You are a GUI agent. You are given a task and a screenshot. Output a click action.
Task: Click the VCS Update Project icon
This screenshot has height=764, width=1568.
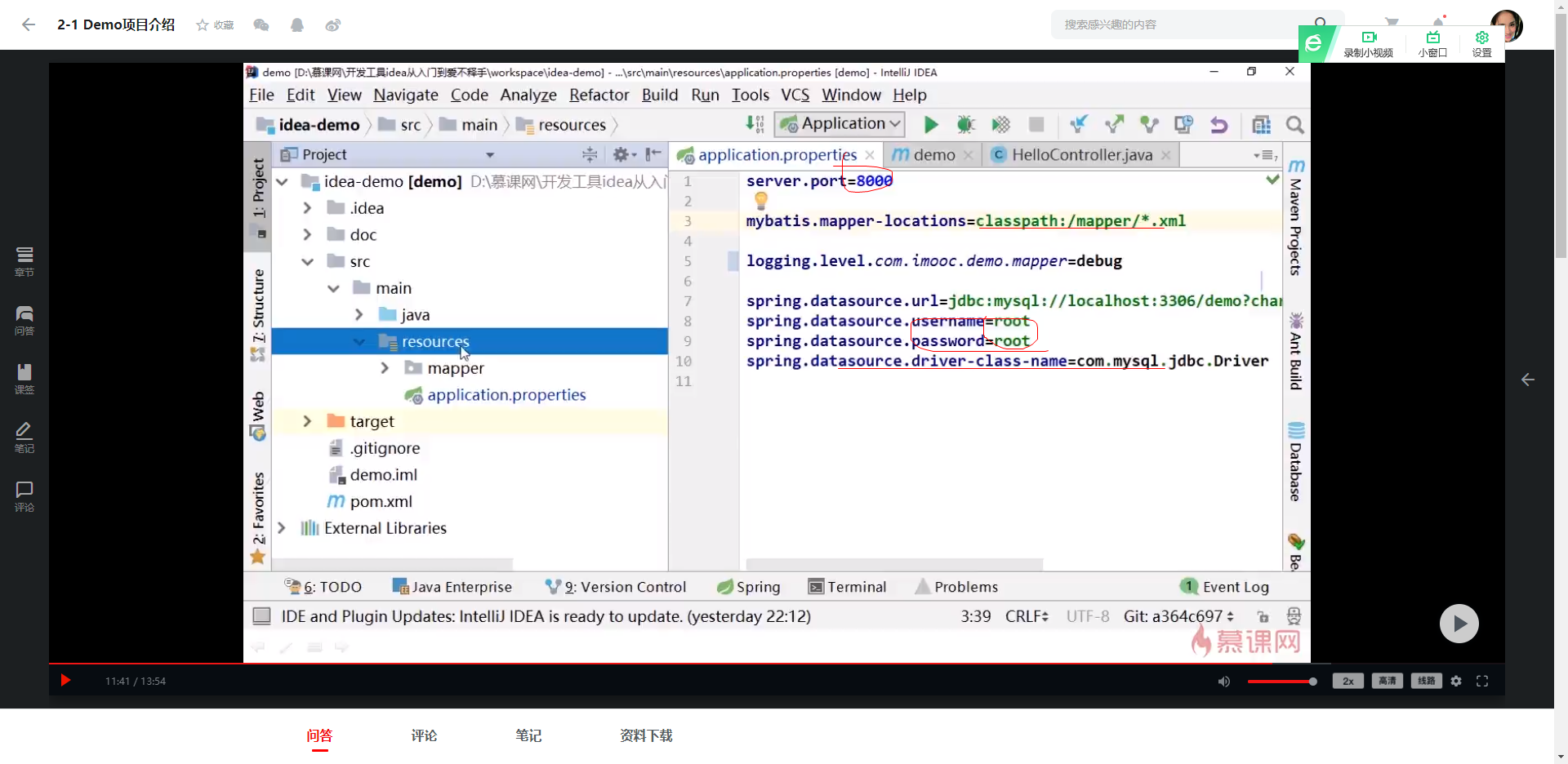(x=1079, y=125)
